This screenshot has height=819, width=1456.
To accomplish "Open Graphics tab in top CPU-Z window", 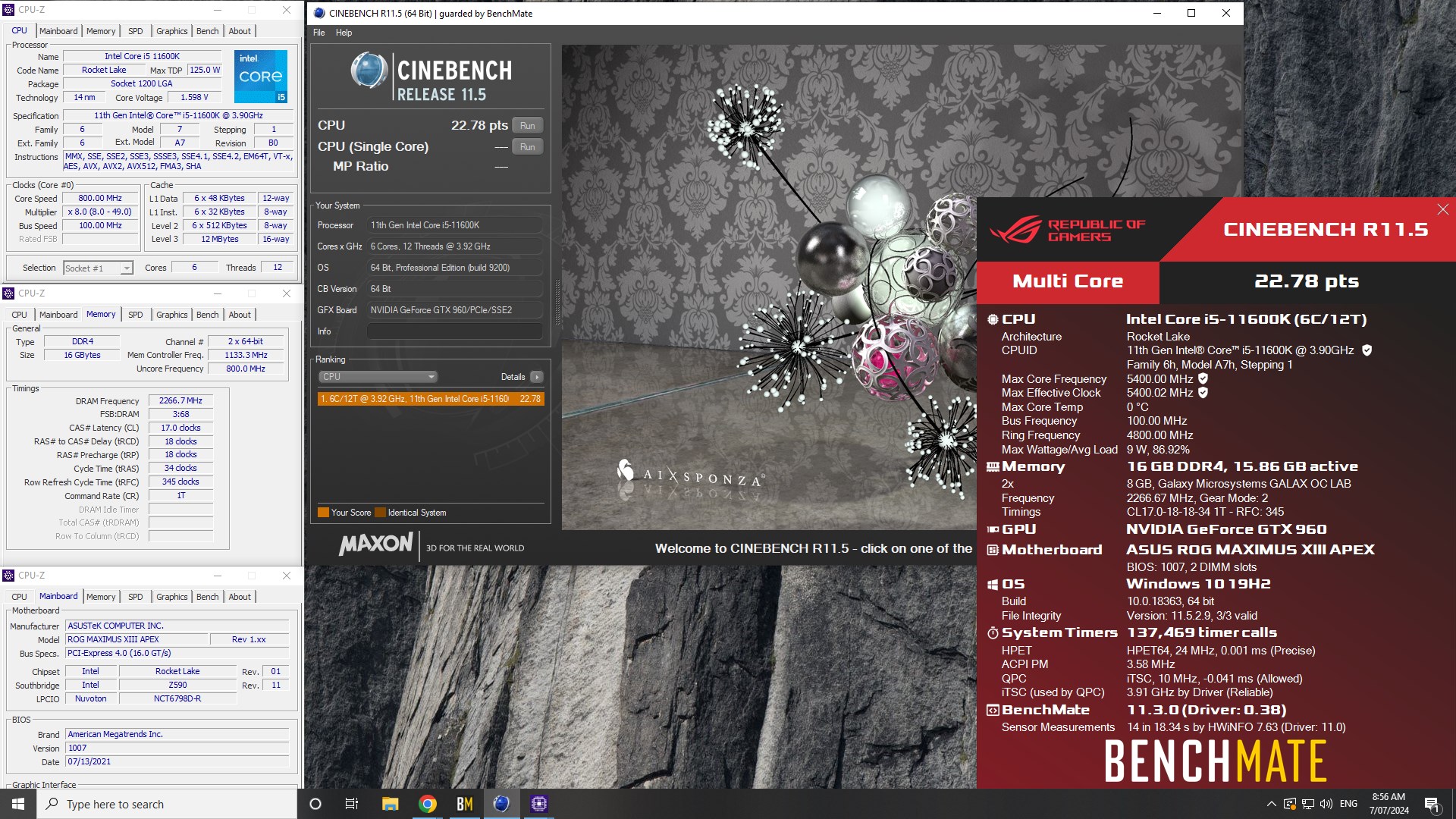I will pos(172,31).
